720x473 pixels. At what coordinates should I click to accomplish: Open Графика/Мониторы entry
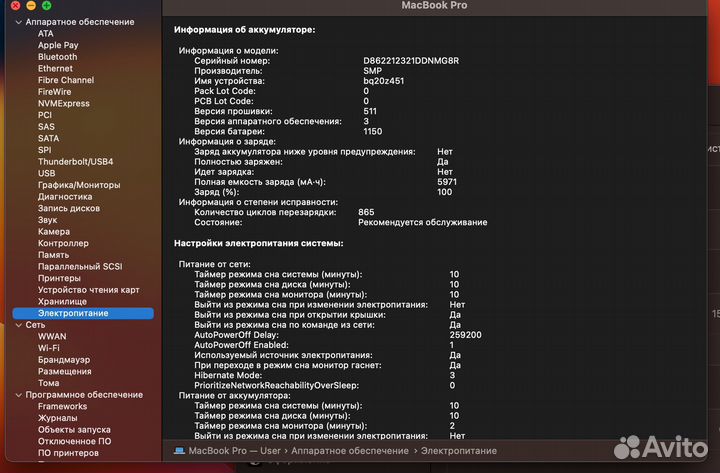79,185
